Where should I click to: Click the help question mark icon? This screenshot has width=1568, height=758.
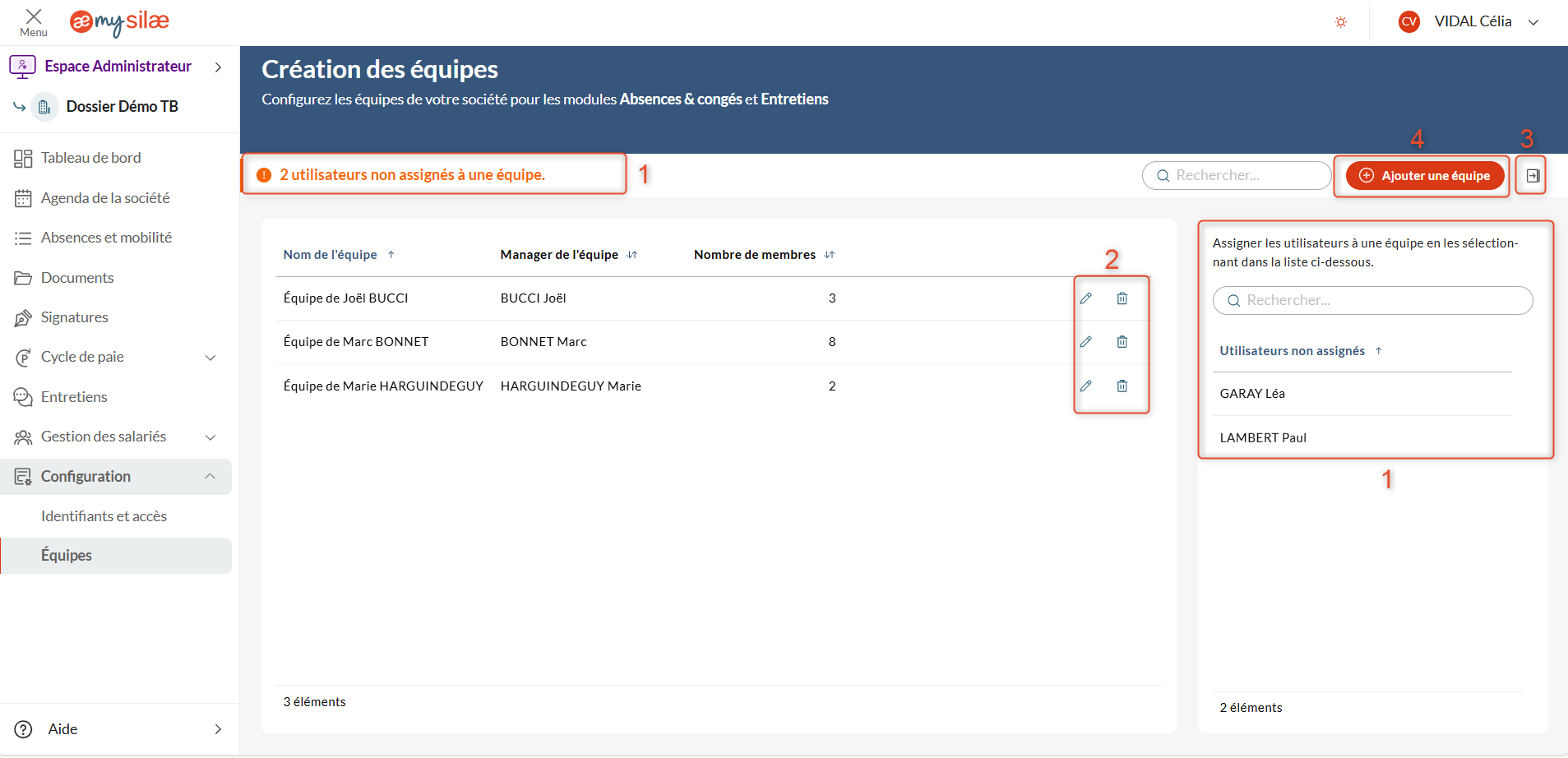point(24,729)
